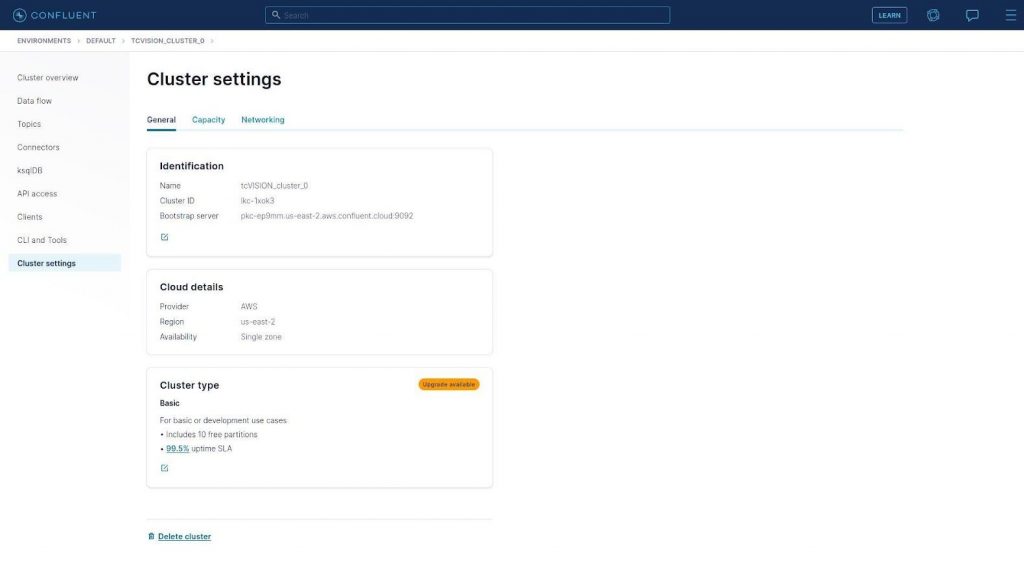Edit the Identification settings via the pencil icon
1024x583 pixels.
click(164, 237)
